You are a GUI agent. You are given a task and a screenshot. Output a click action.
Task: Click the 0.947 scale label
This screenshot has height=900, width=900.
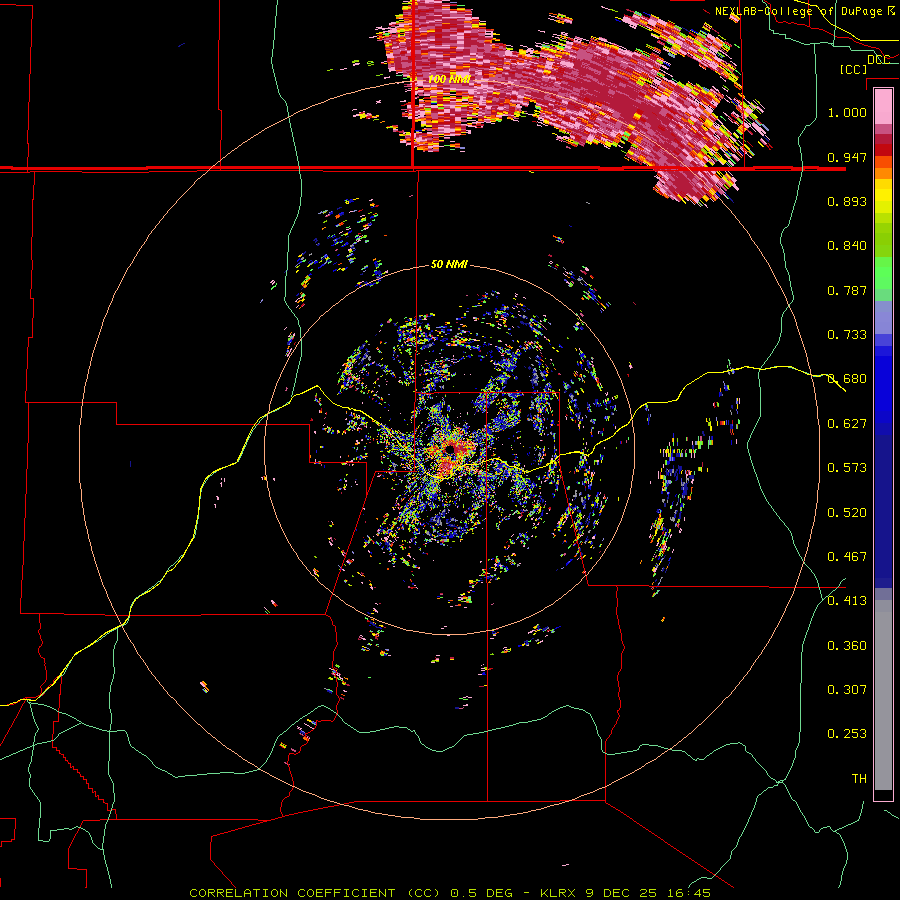(847, 157)
